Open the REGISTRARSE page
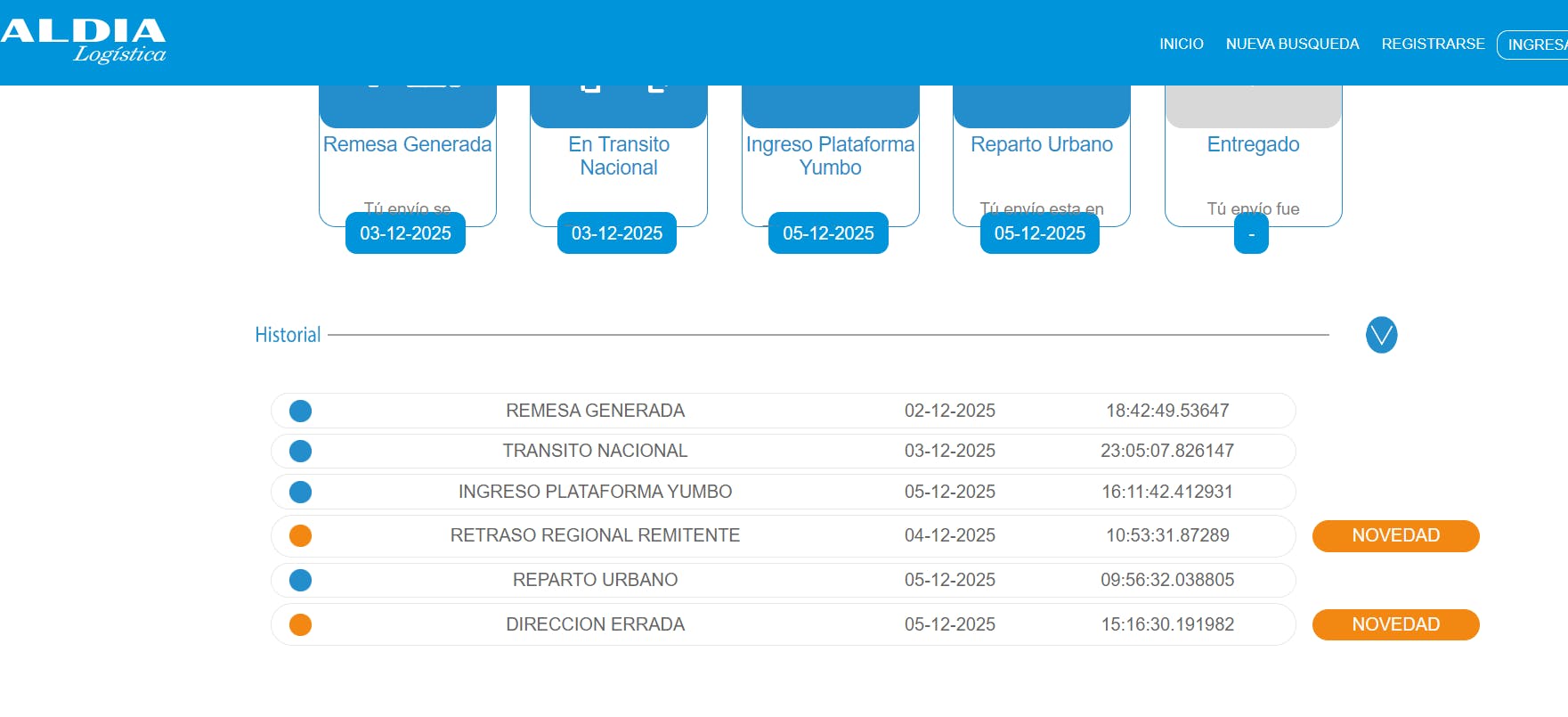 (1433, 44)
